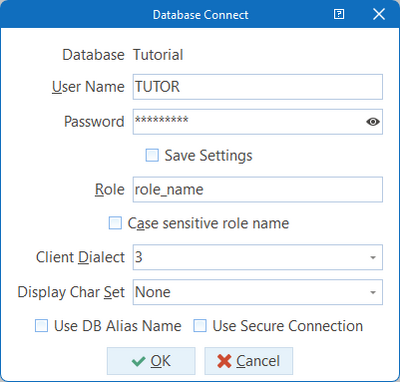Click the Database Connect title text

pos(201,15)
